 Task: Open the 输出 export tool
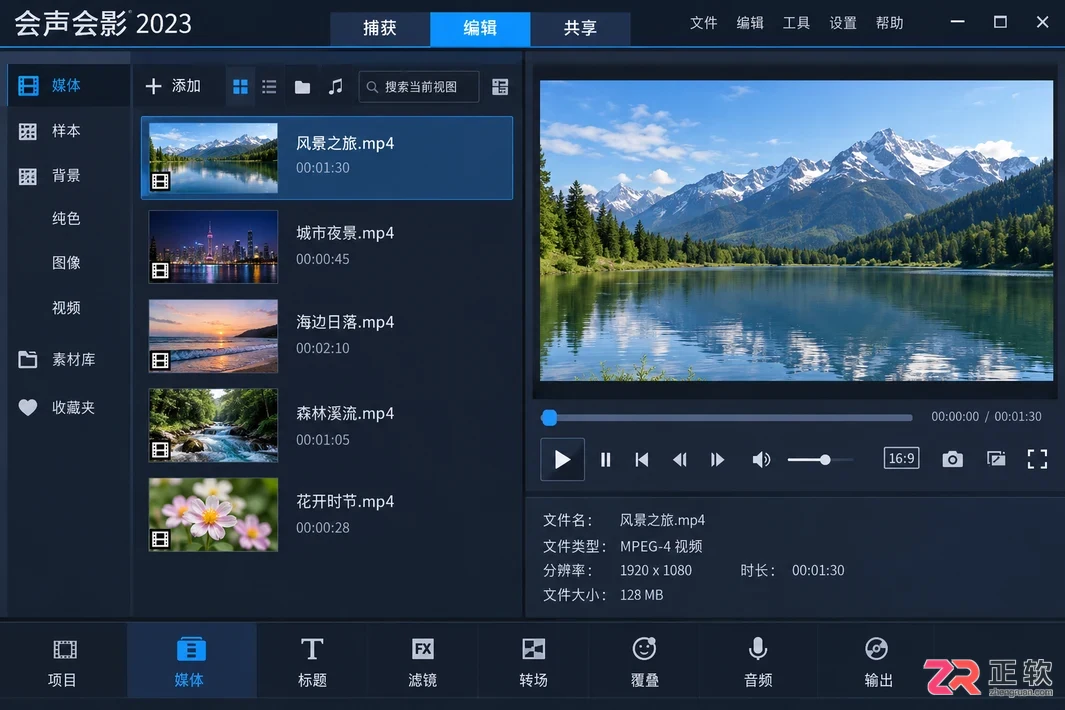[x=878, y=661]
